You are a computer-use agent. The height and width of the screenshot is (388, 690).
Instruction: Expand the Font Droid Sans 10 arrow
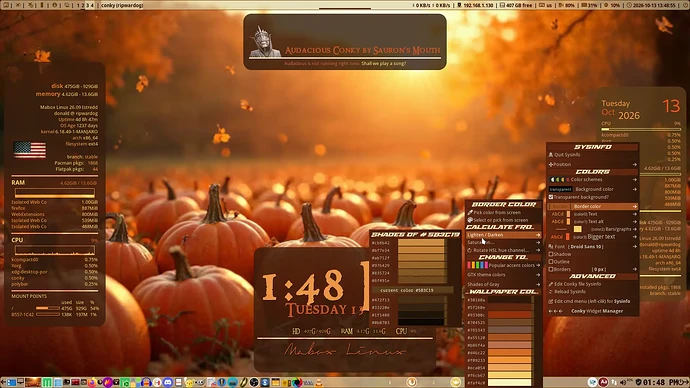tap(635, 246)
